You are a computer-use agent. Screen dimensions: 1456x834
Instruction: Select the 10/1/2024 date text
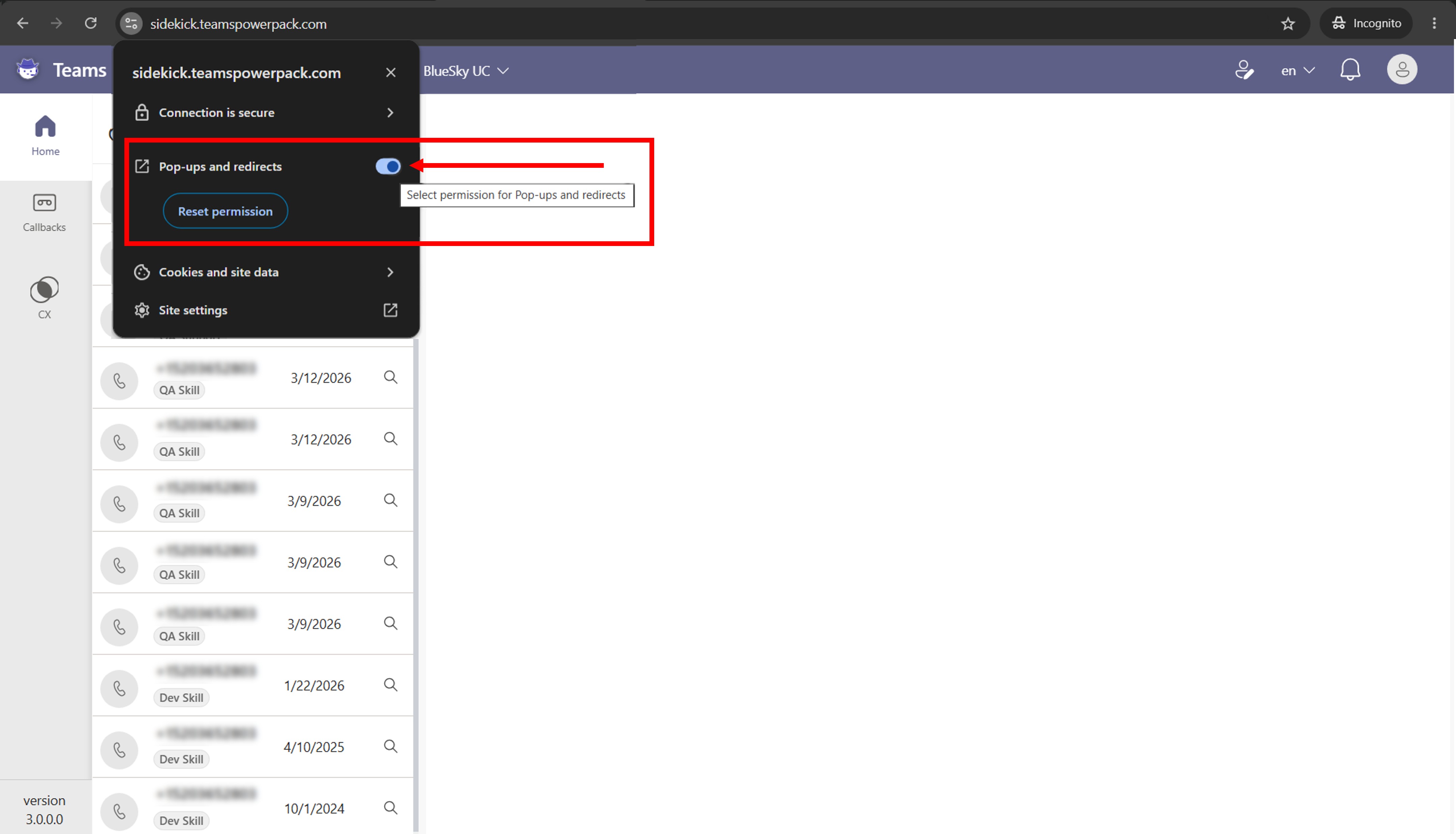click(314, 809)
